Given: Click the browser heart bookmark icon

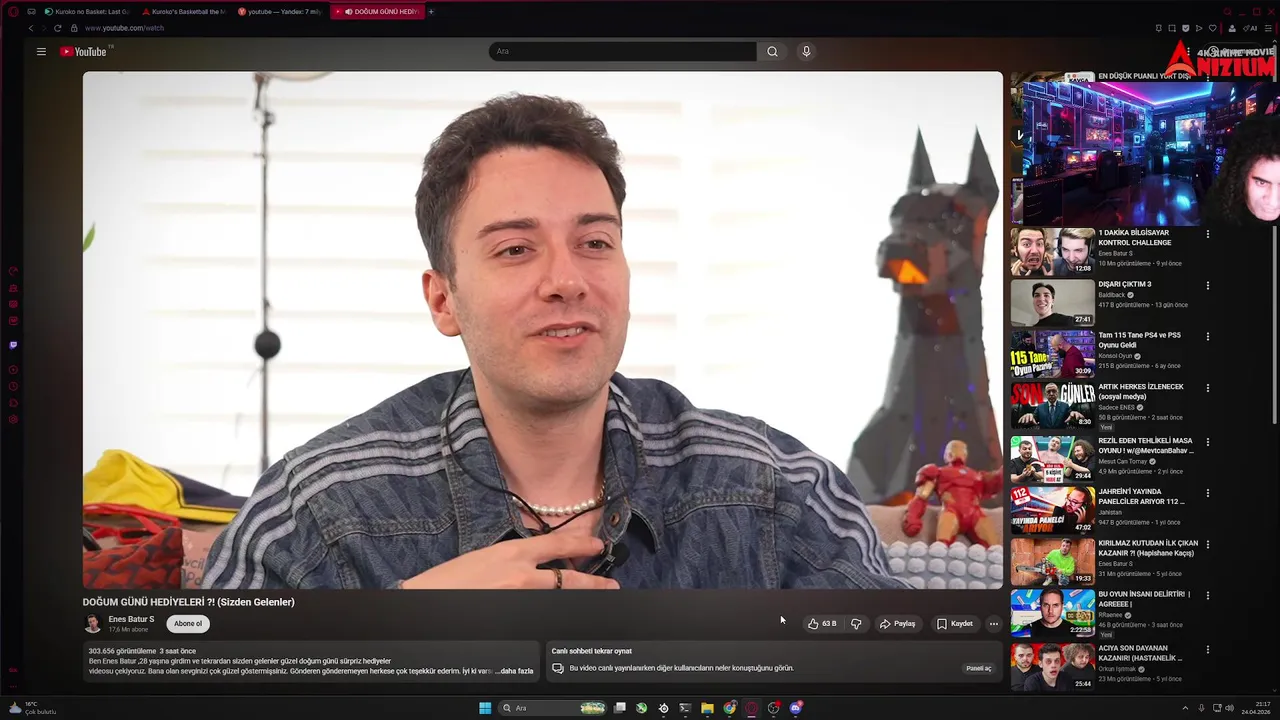Looking at the screenshot, I should pyautogui.click(x=1212, y=28).
